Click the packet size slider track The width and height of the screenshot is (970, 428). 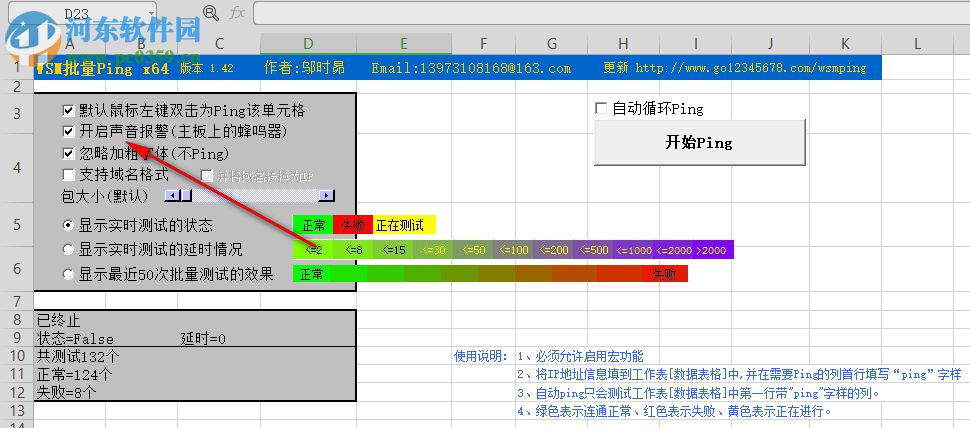pyautogui.click(x=255, y=195)
